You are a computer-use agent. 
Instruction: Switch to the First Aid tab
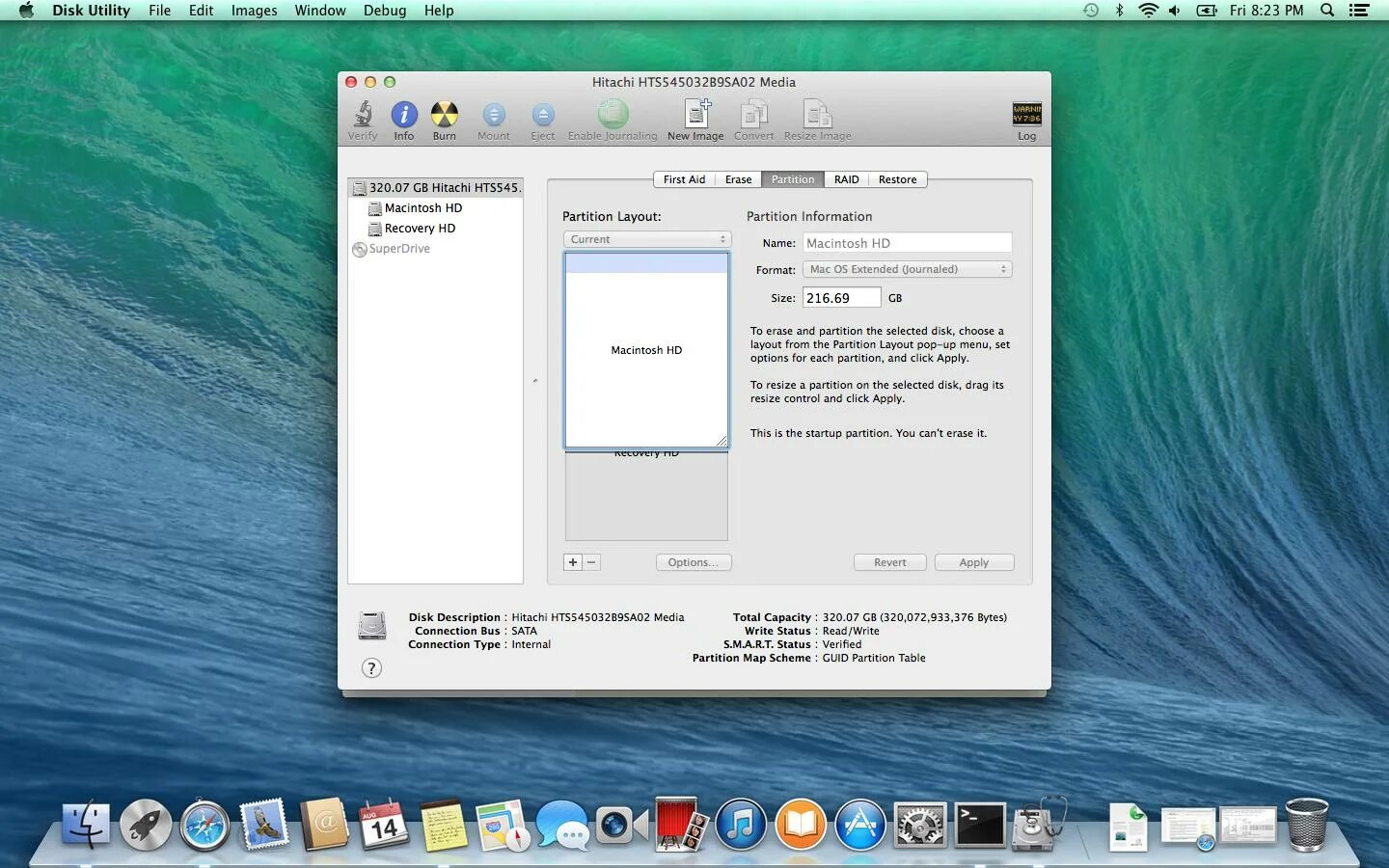click(684, 179)
